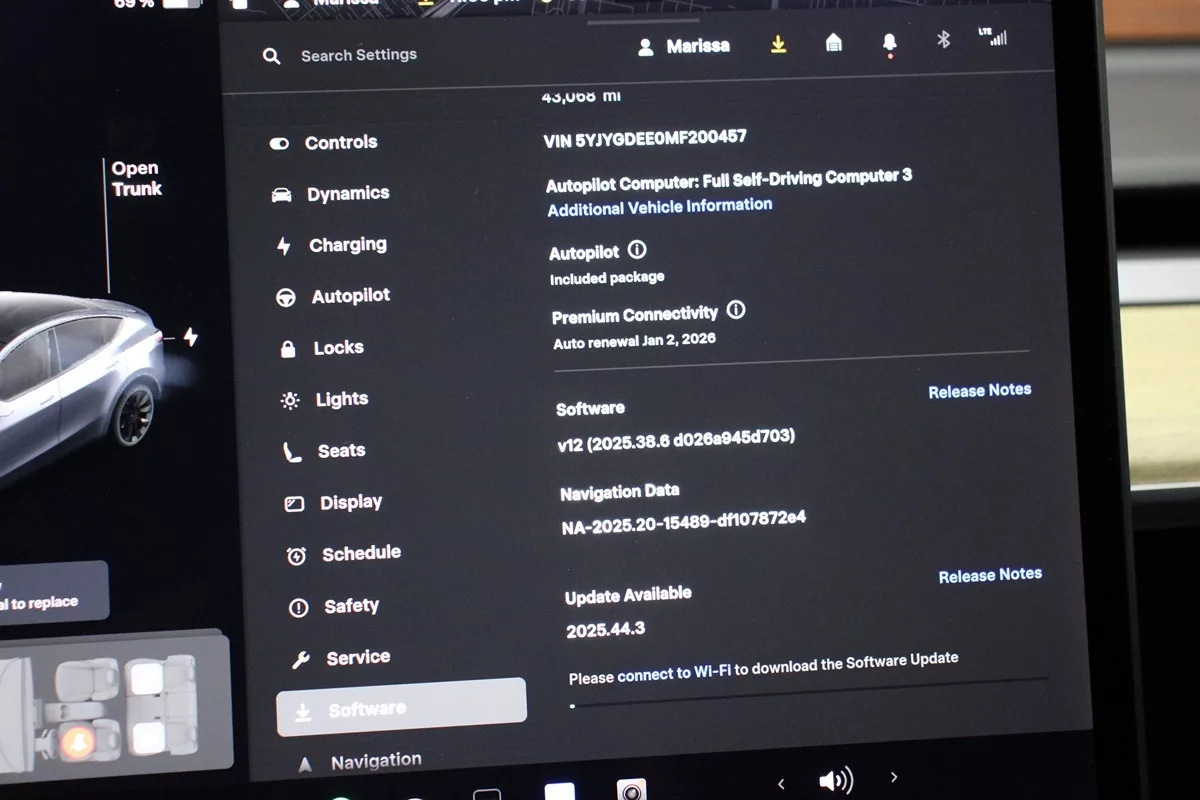Decrease volume with the left arrow
The height and width of the screenshot is (800, 1200).
click(781, 783)
